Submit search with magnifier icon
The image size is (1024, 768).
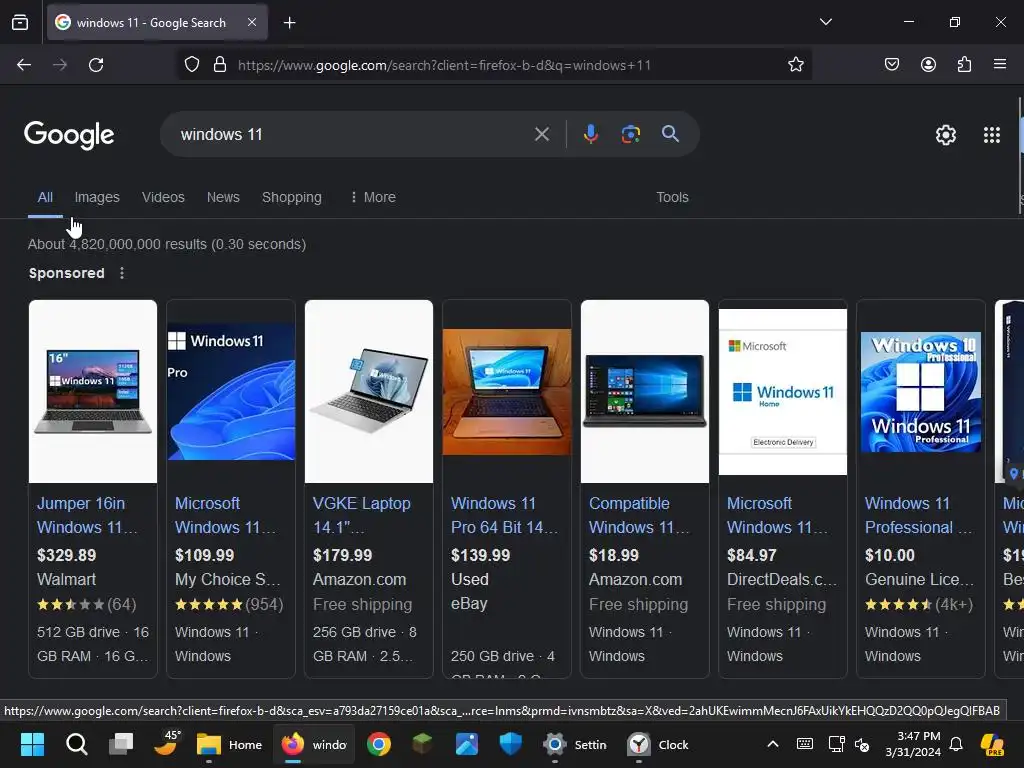coord(670,134)
